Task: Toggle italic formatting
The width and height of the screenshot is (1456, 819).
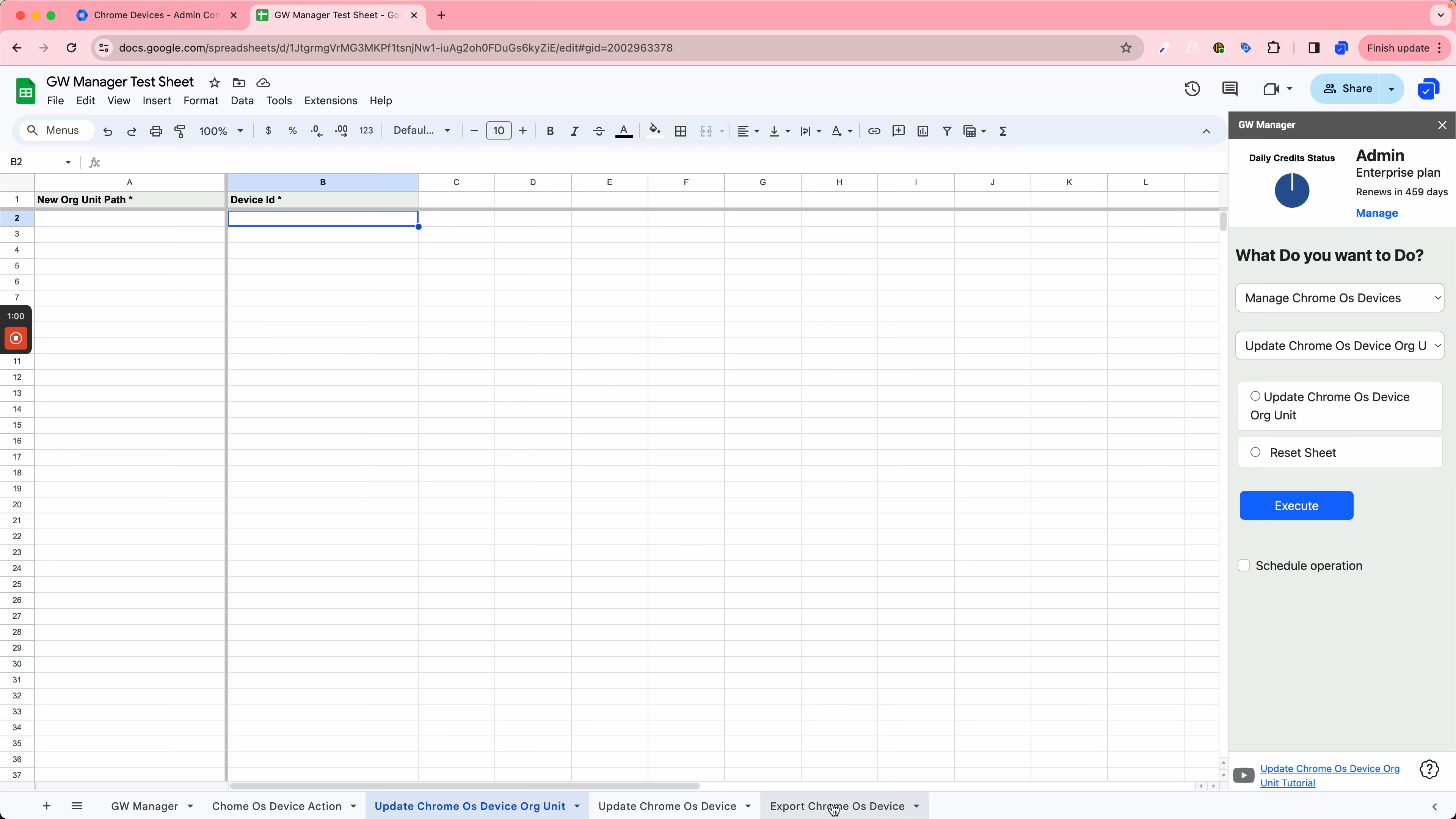Action: pos(574,131)
